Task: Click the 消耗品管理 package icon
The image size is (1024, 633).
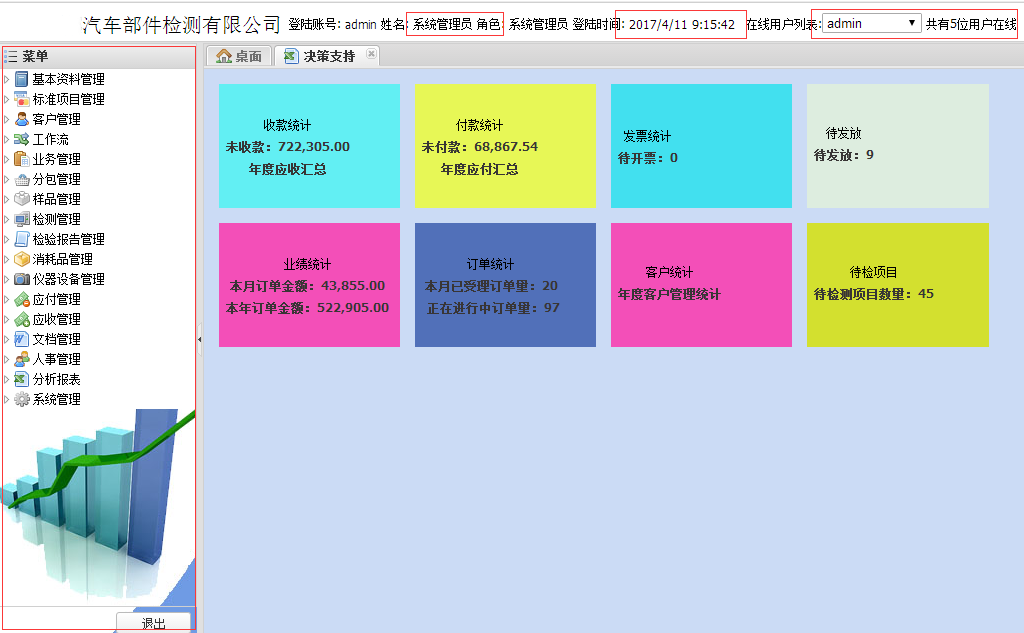Action: pyautogui.click(x=22, y=259)
